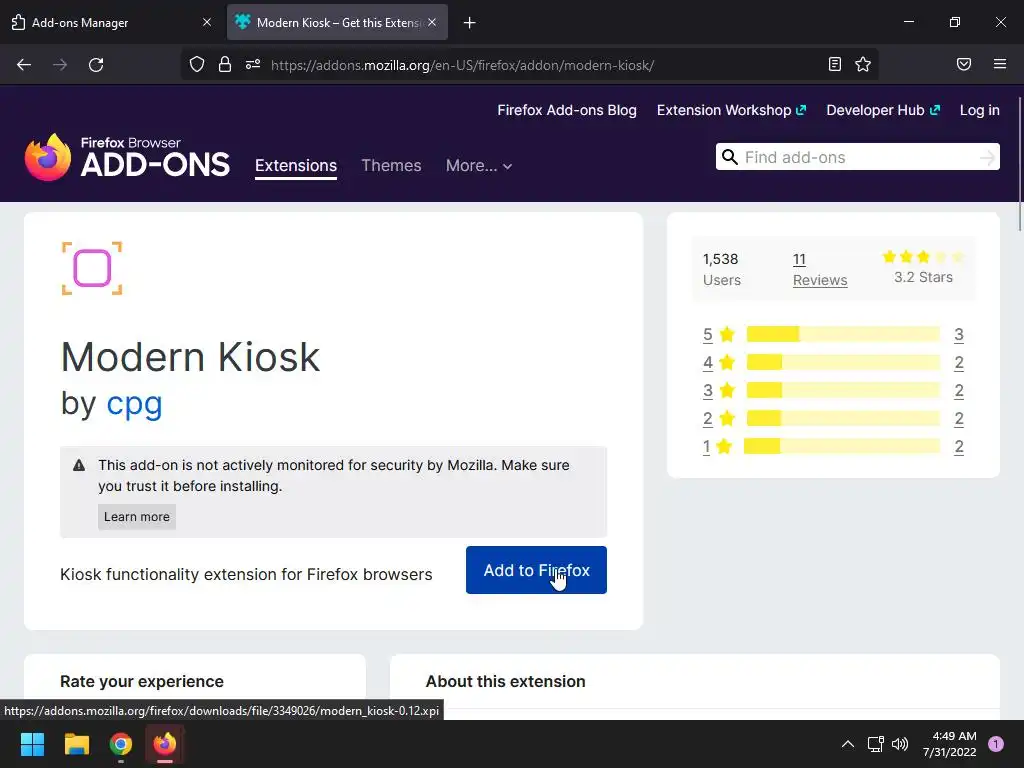This screenshot has height=768, width=1024.
Task: Open the clock showing 4:49 AM
Action: point(950,744)
